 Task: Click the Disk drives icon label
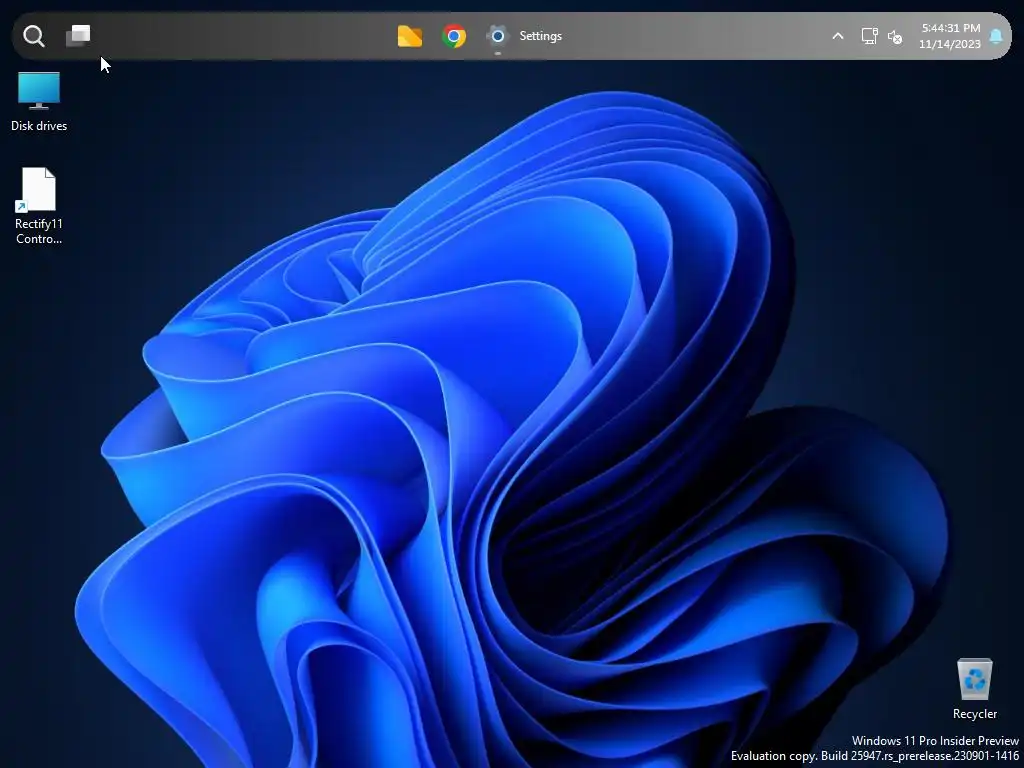click(x=39, y=125)
